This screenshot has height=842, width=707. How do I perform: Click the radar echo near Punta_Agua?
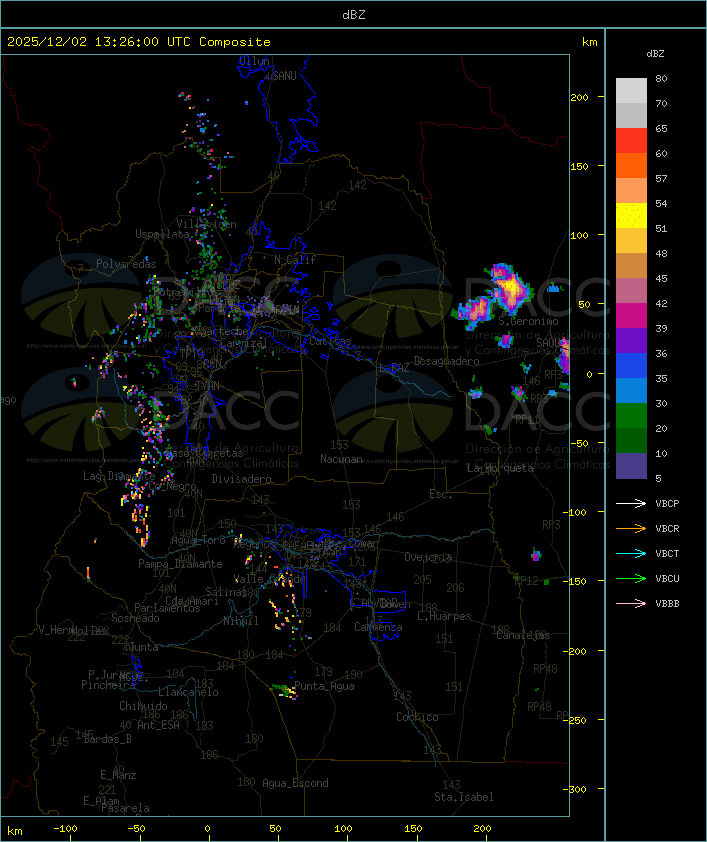pyautogui.click(x=285, y=691)
